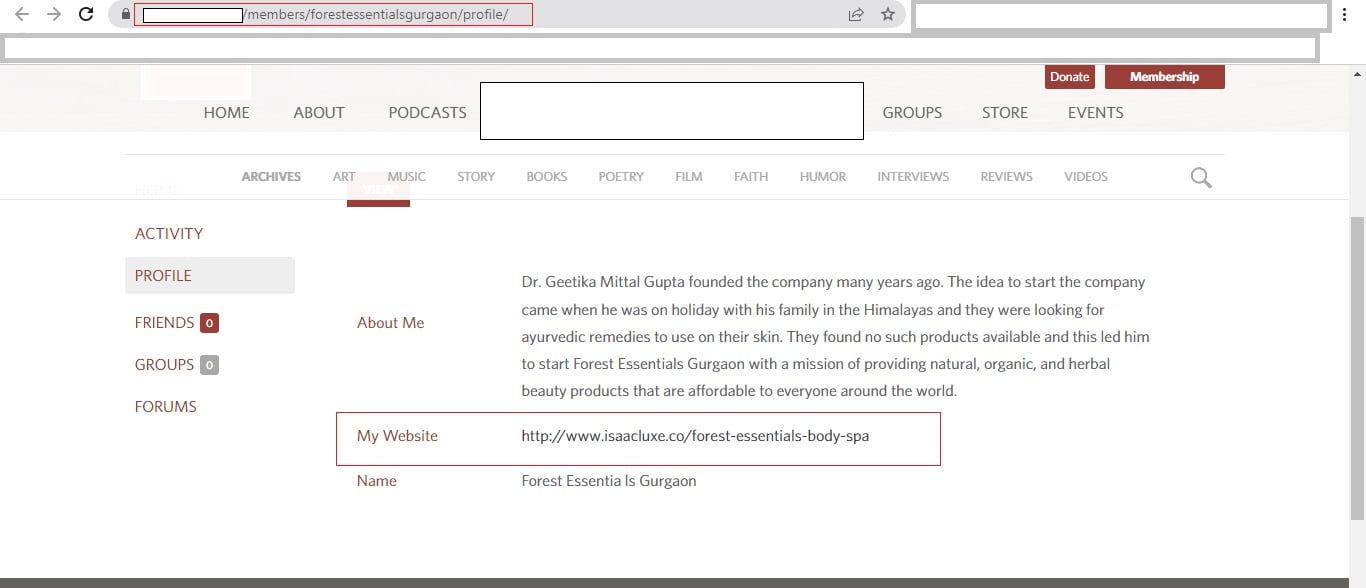Click the Membership button

(1164, 77)
